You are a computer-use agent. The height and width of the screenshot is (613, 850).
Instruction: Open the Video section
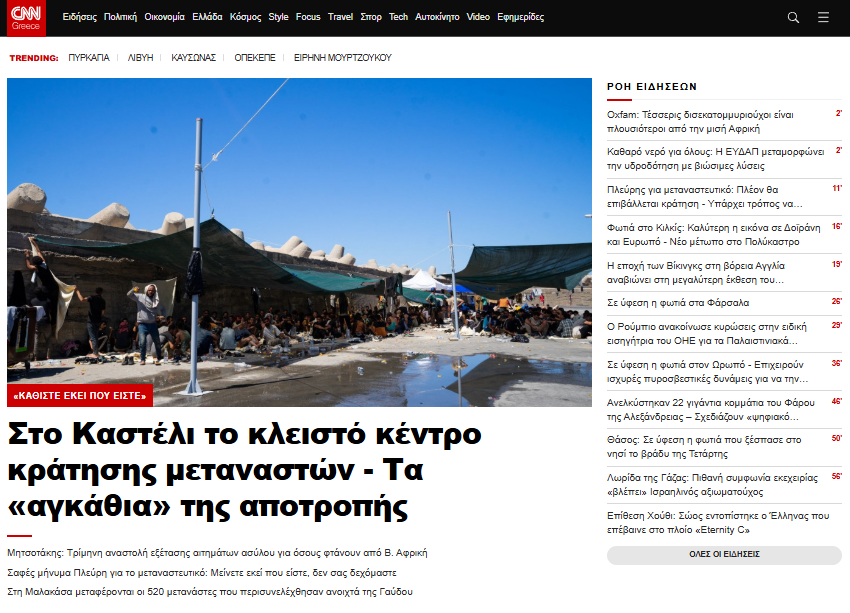click(x=478, y=17)
